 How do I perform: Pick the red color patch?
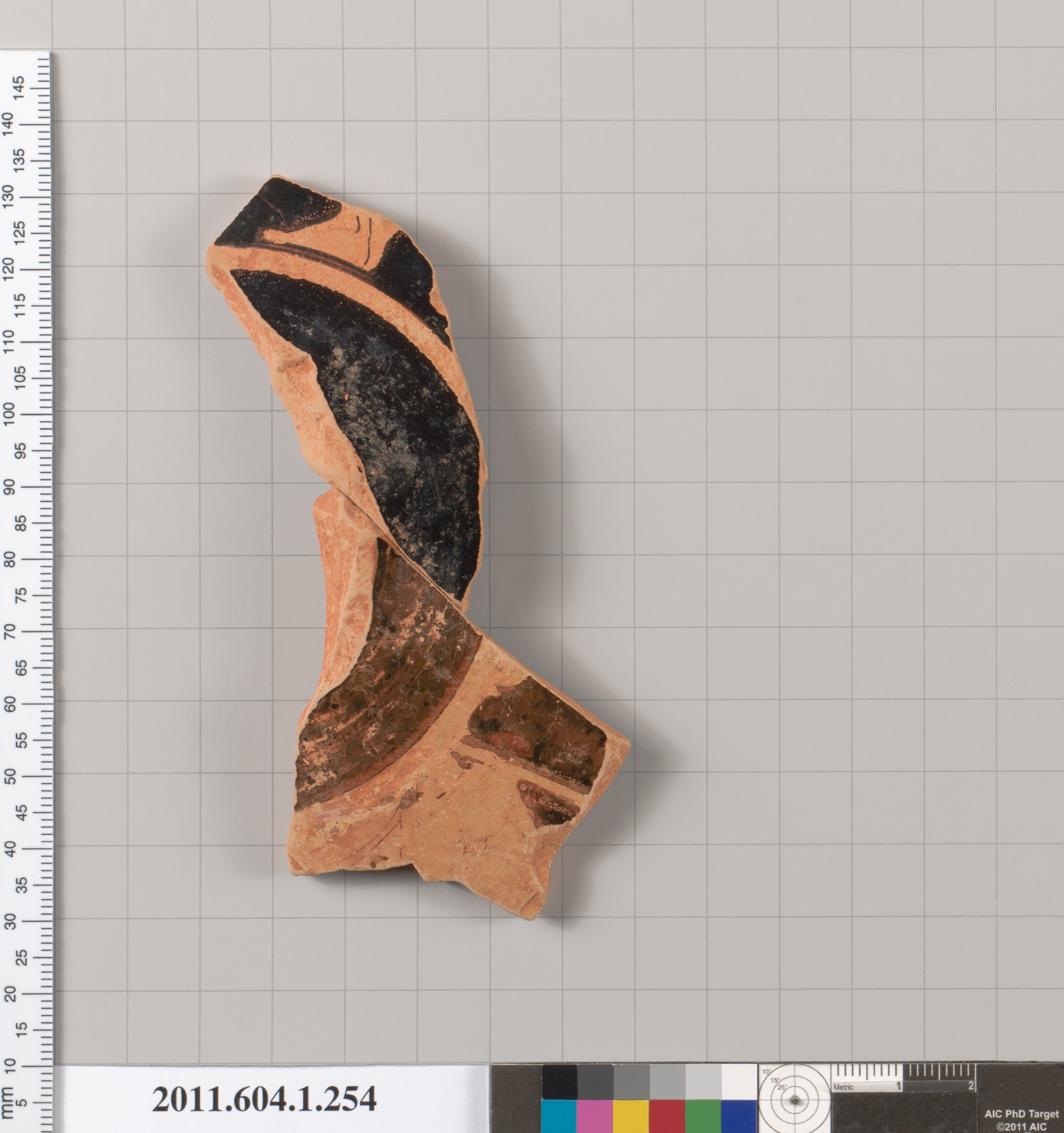[x=667, y=1116]
